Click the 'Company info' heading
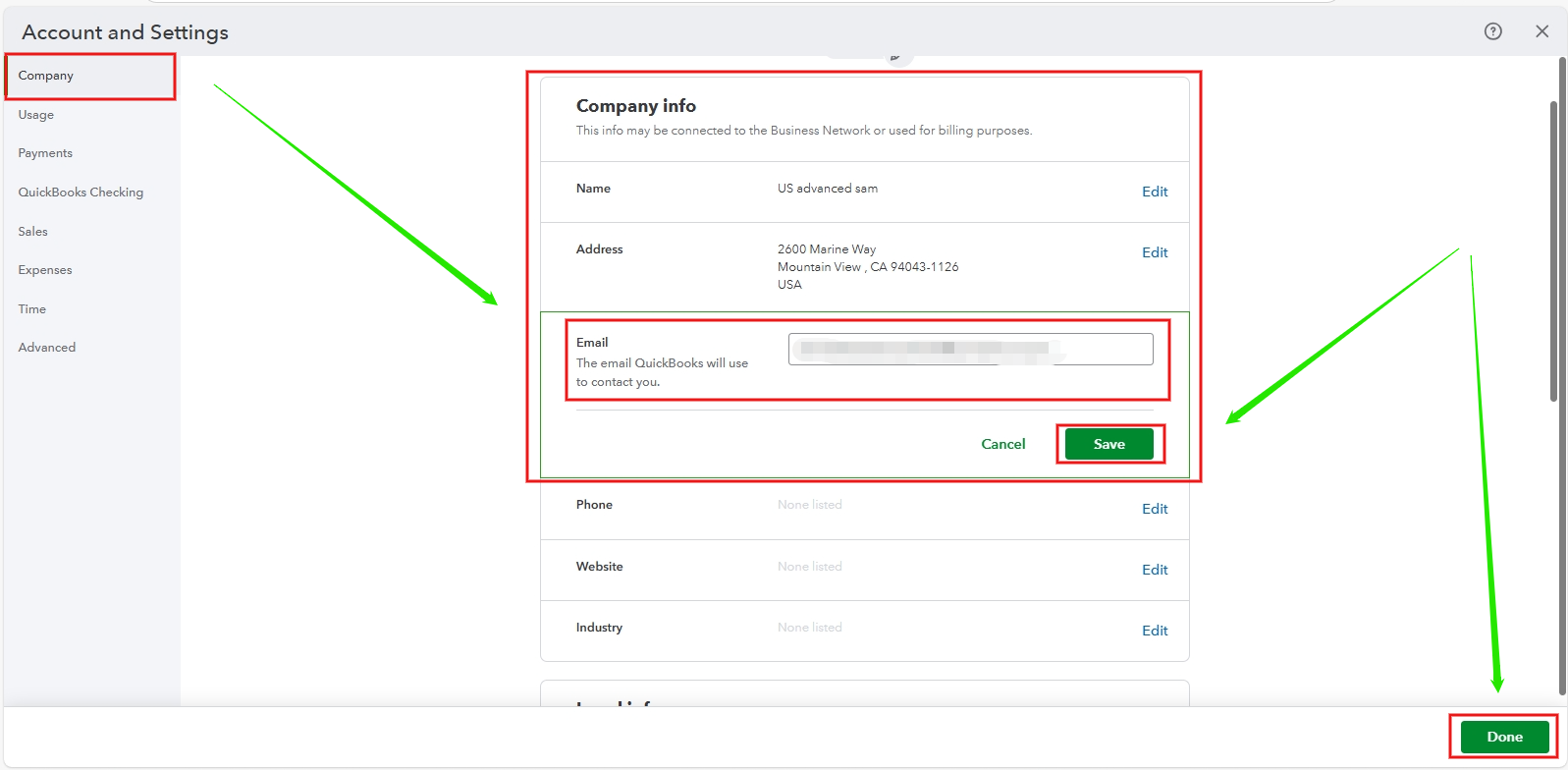1568x770 pixels. [636, 106]
